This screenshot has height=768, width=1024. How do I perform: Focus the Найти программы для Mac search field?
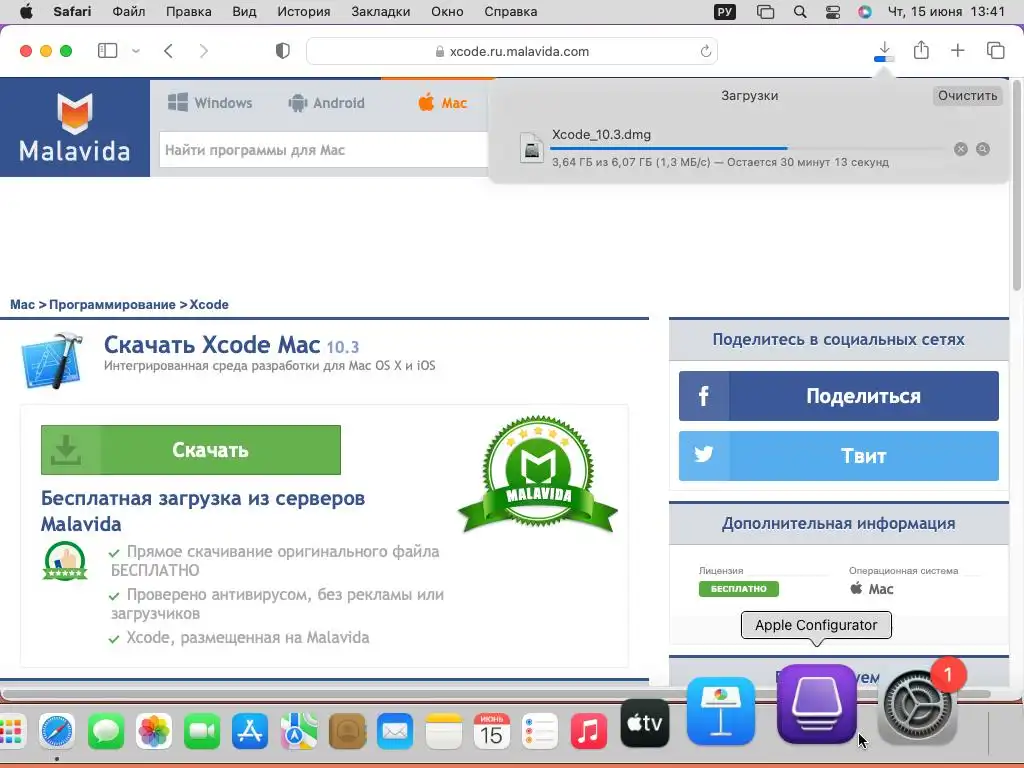(324, 150)
